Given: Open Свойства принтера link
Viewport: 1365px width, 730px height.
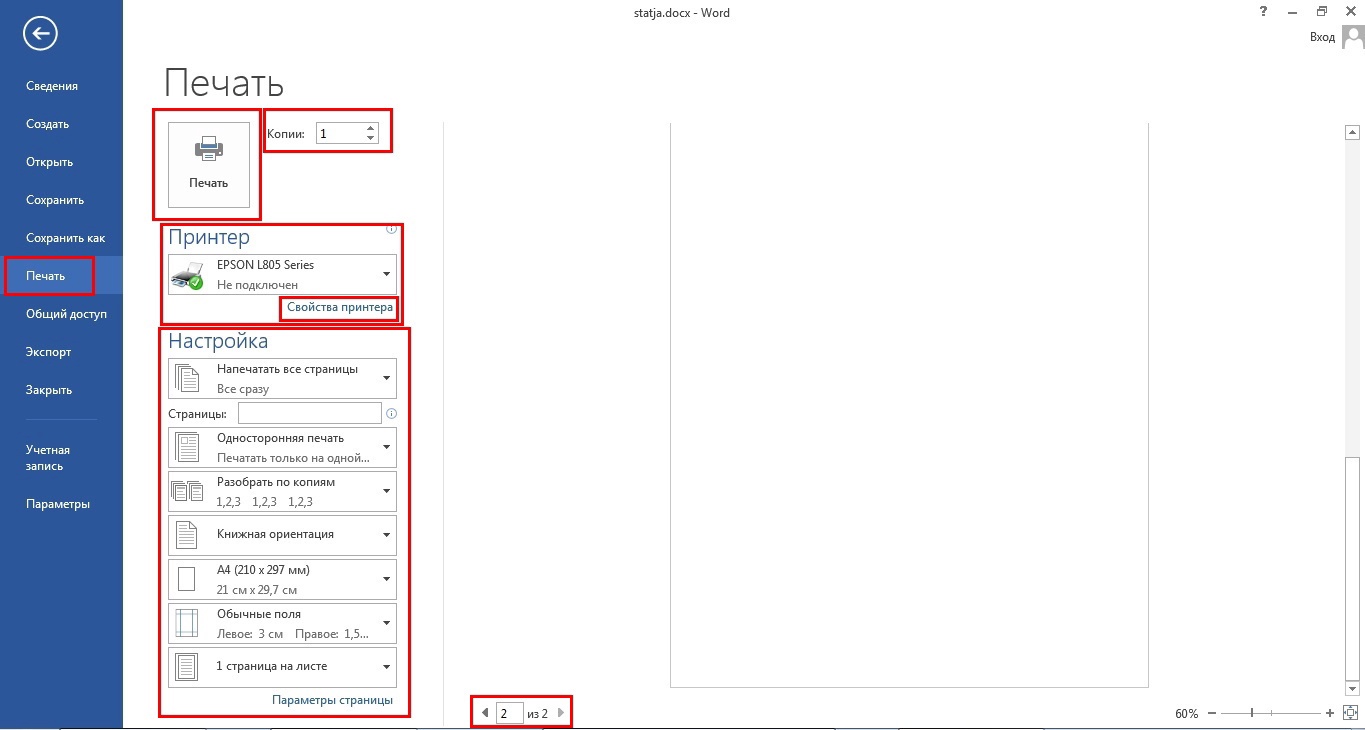Looking at the screenshot, I should 339,308.
